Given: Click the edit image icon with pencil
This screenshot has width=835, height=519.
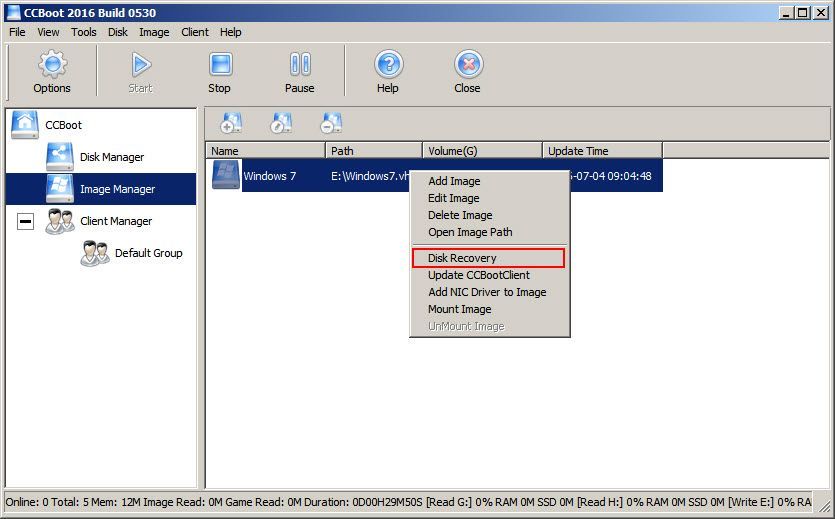Looking at the screenshot, I should point(281,123).
